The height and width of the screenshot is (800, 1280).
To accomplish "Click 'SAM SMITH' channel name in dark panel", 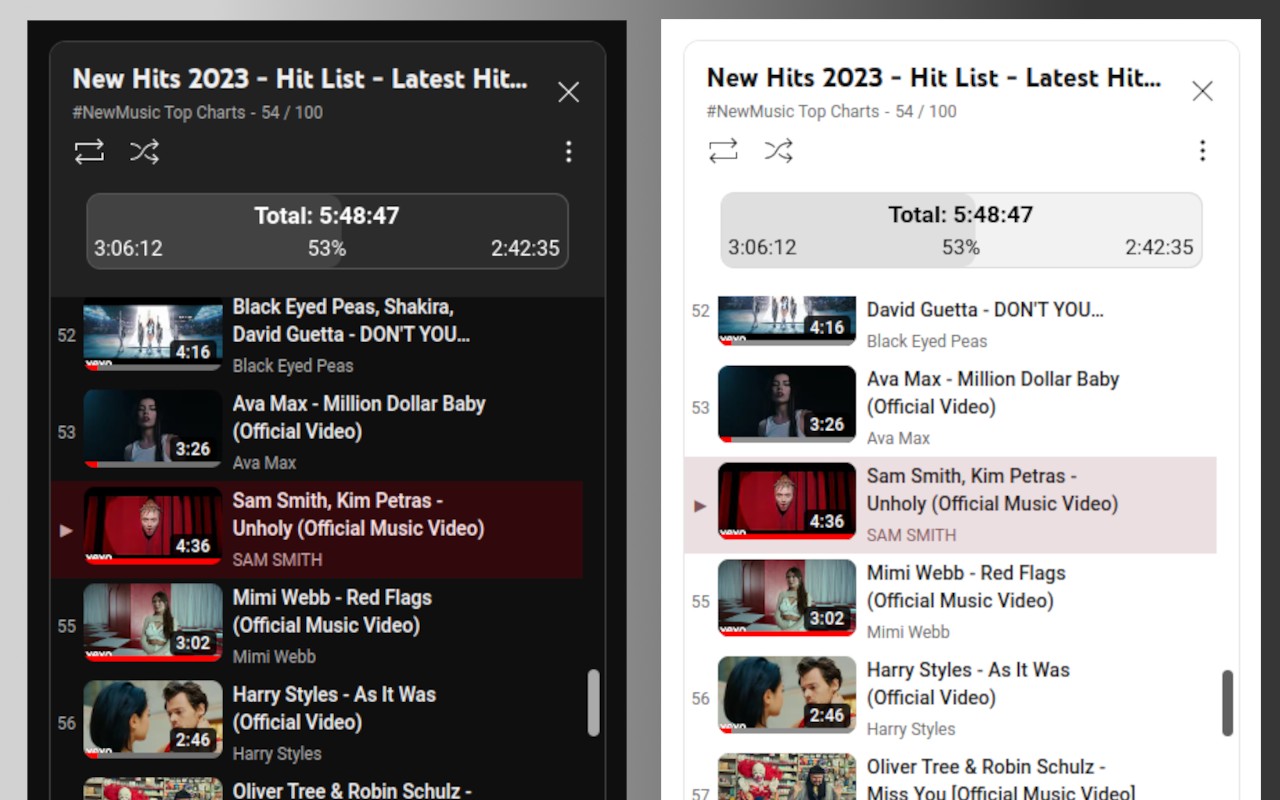I will click(x=277, y=560).
